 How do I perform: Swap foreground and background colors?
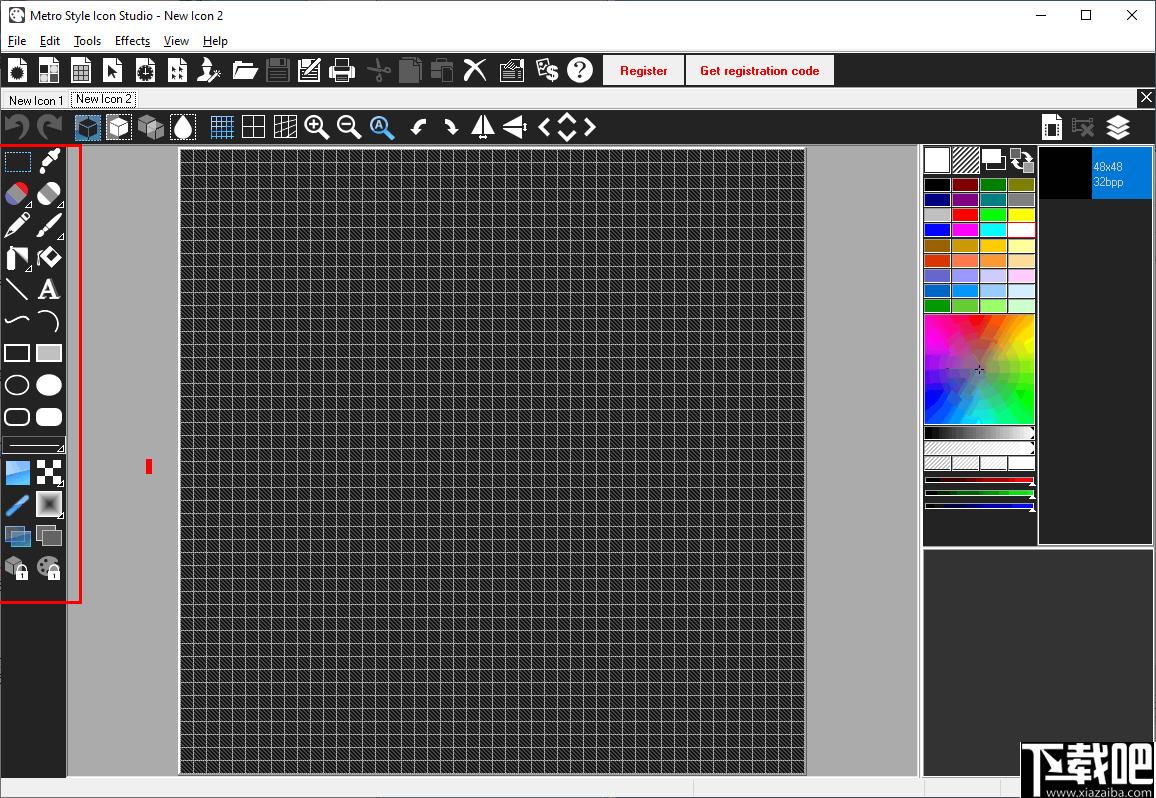1022,160
